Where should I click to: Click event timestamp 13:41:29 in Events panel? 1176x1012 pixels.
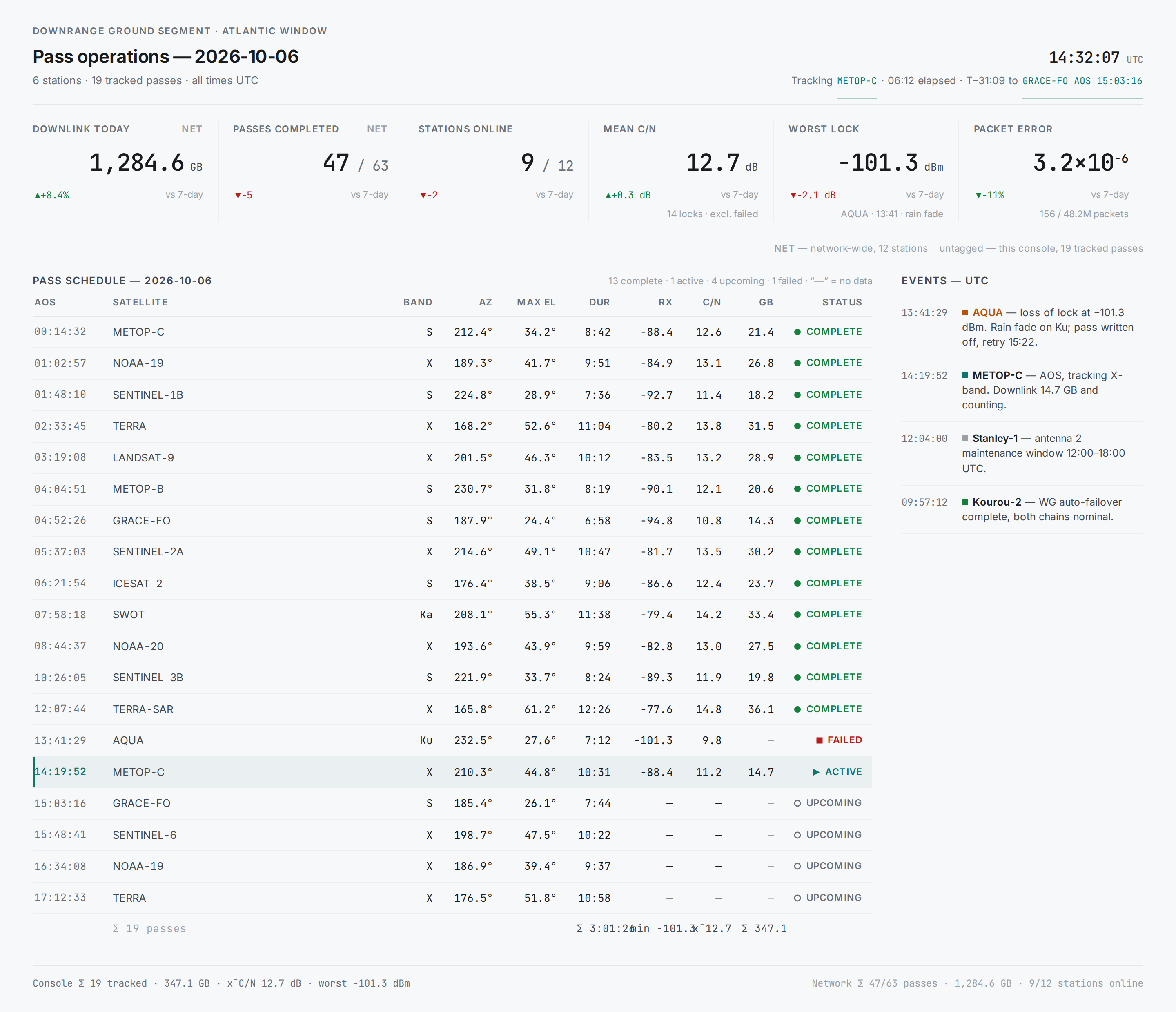coord(924,313)
